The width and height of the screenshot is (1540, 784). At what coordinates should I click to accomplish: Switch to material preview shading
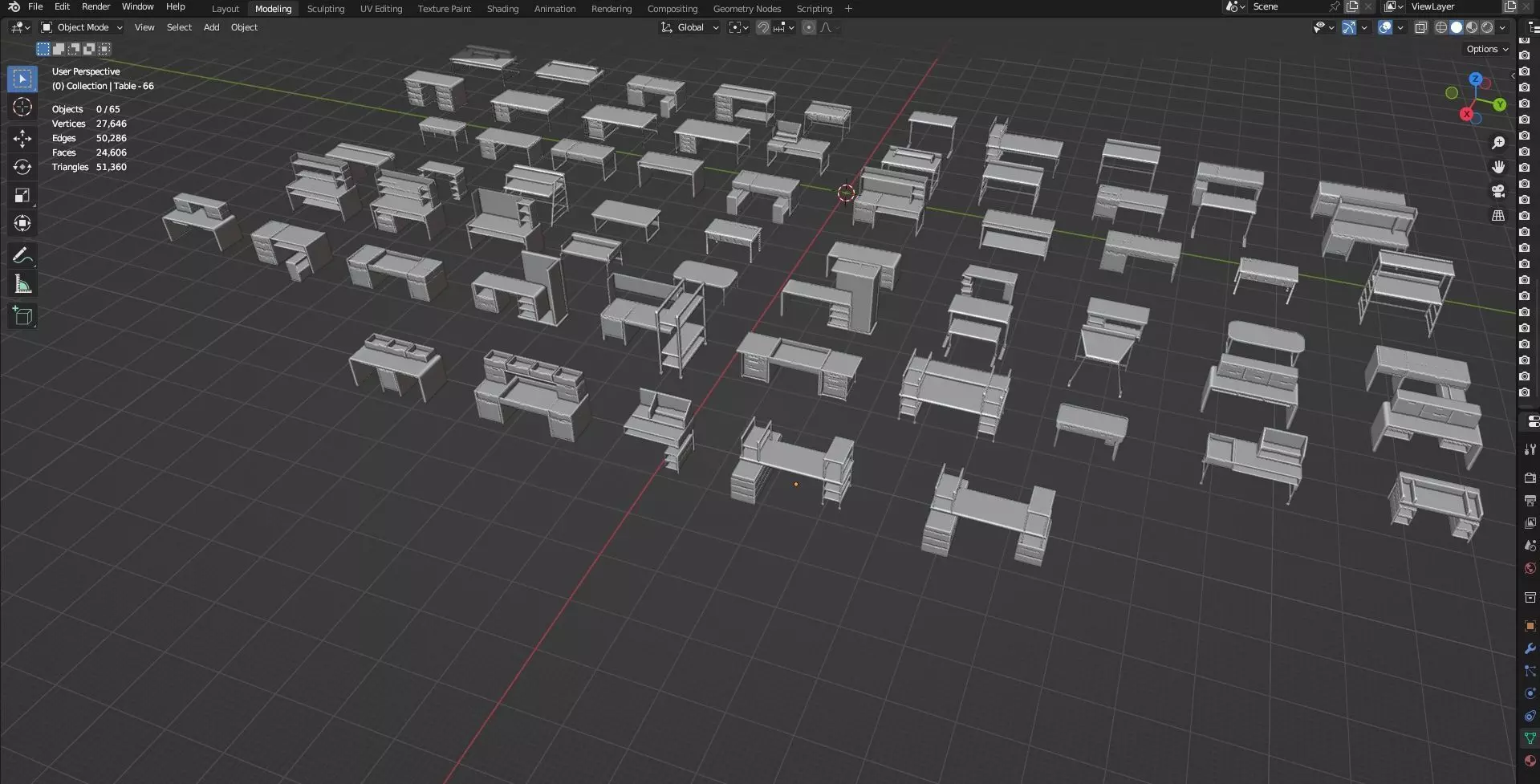[x=1472, y=27]
